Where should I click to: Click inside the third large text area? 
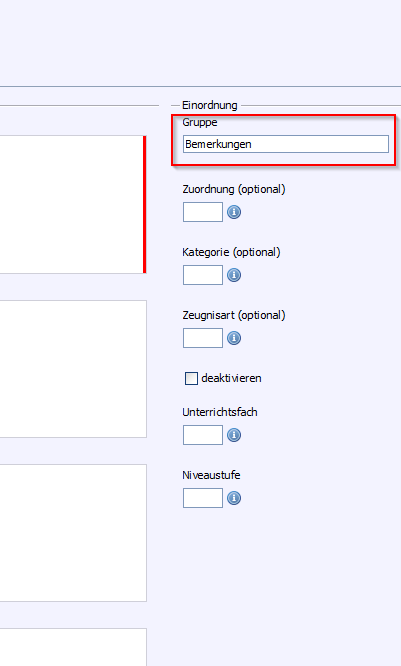pos(73,533)
